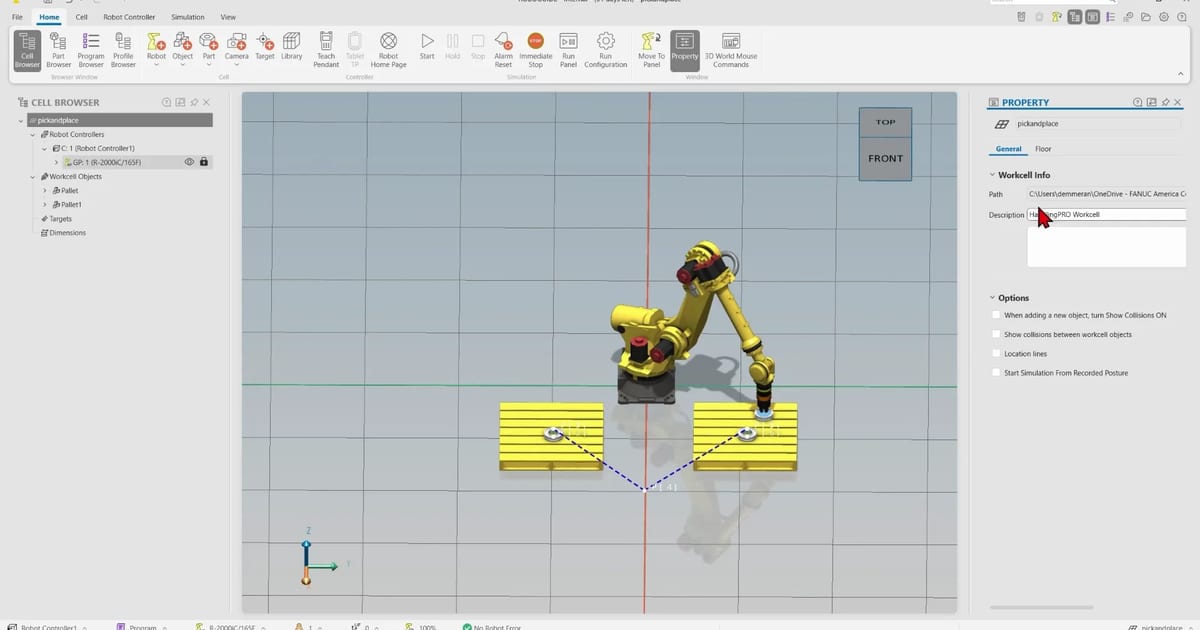Open the File menu

pyautogui.click(x=17, y=17)
